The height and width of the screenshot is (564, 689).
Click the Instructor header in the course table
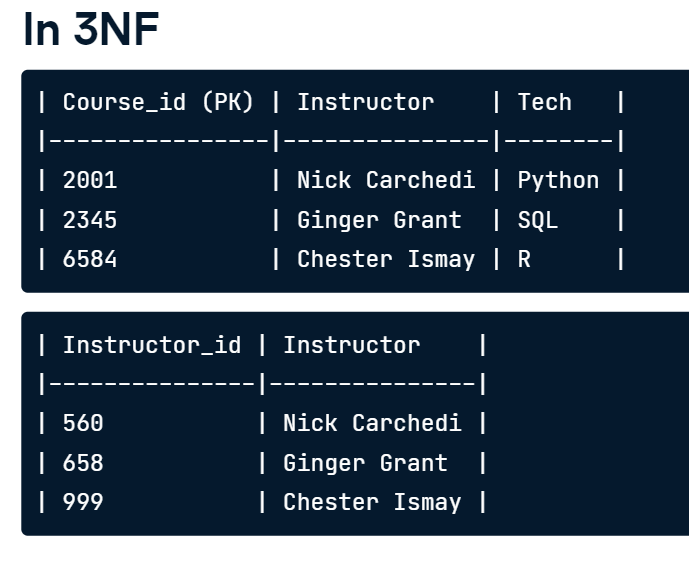365,102
